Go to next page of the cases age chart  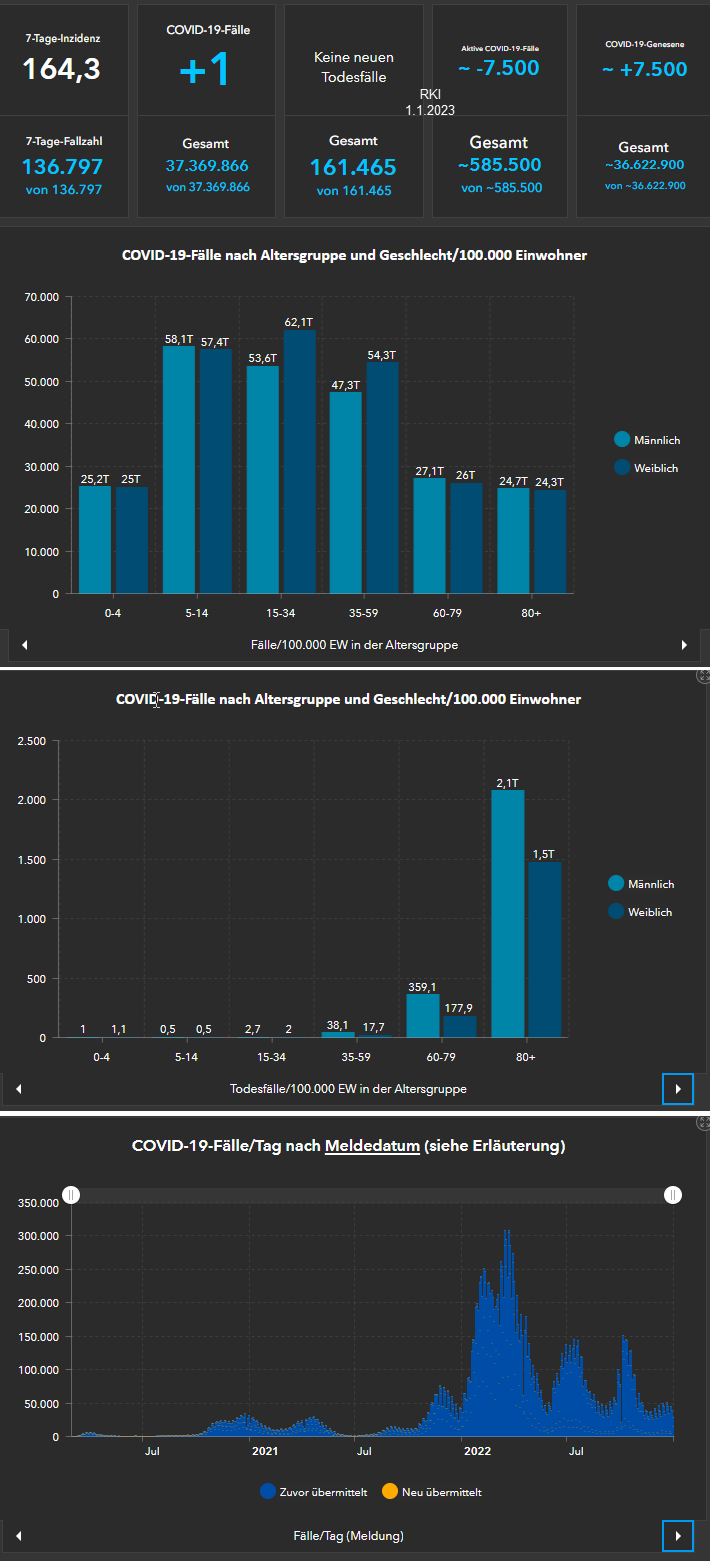pos(684,645)
